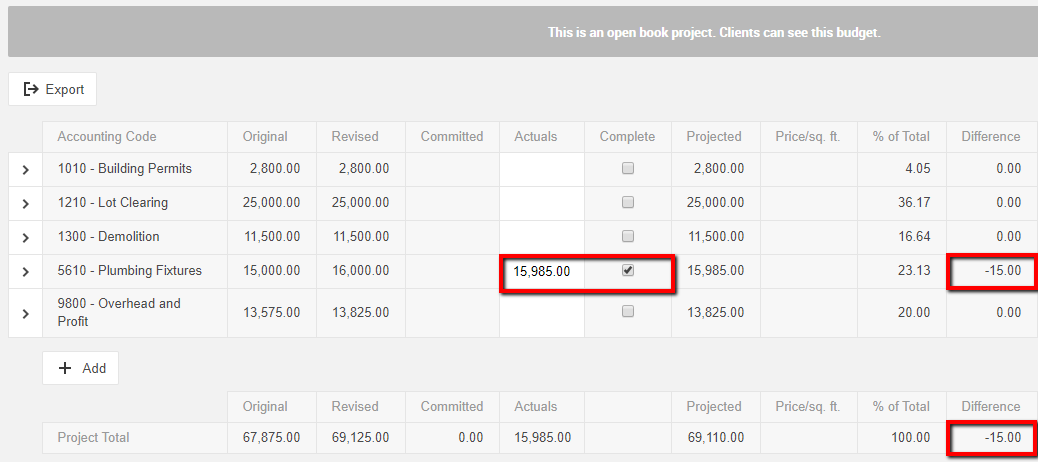Expand the 1010 - Building Permits row
Screen dimensions: 1038x462
26,169
